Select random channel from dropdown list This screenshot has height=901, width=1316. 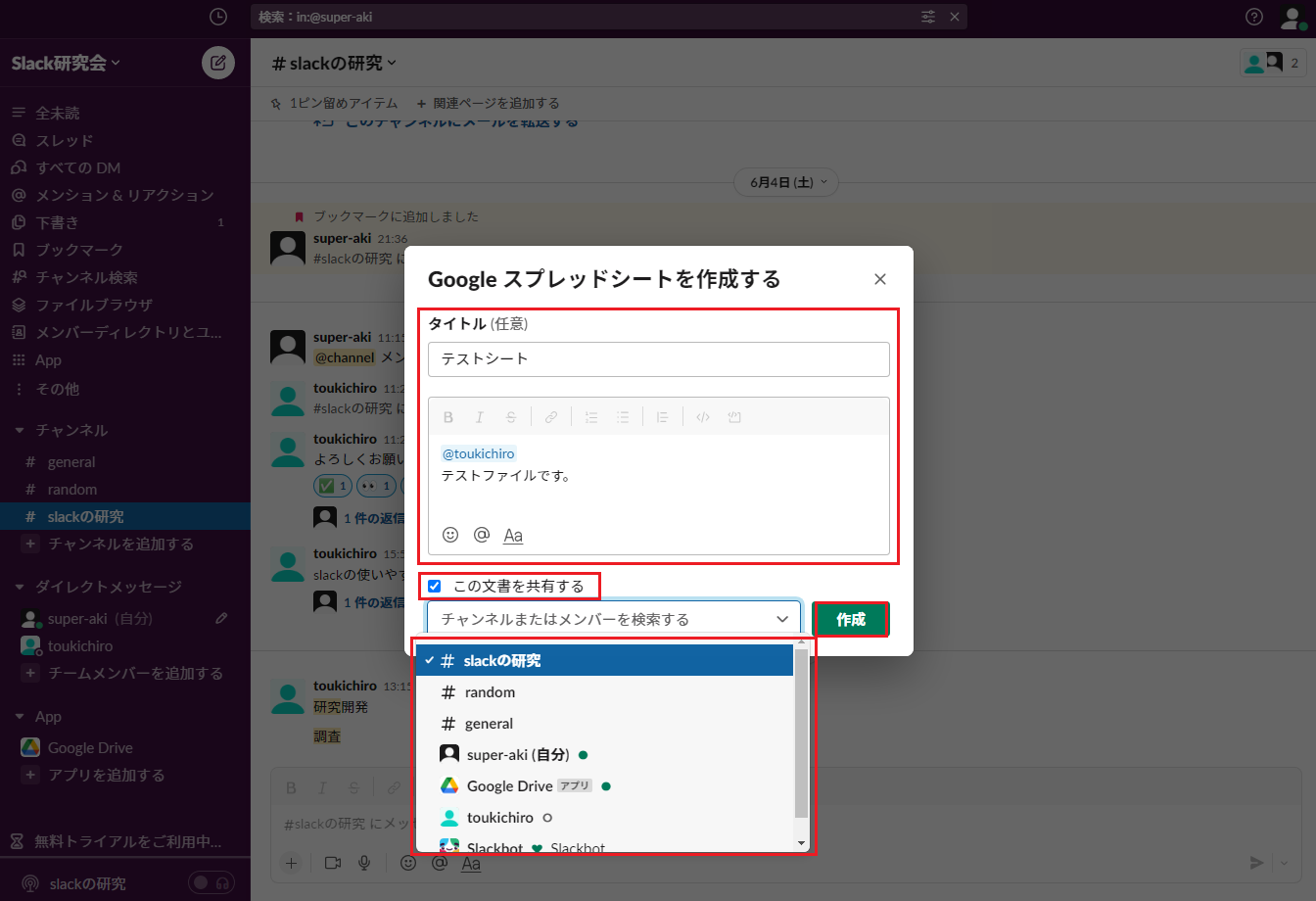coord(490,692)
